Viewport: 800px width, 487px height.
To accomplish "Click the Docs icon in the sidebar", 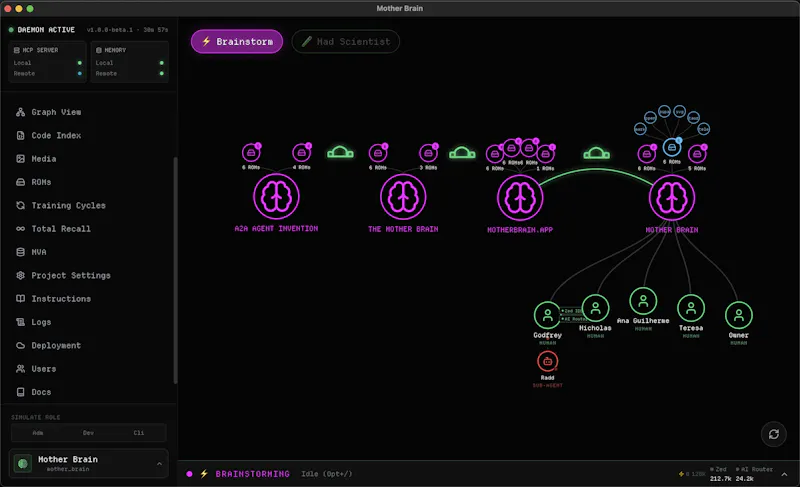I will coord(20,392).
